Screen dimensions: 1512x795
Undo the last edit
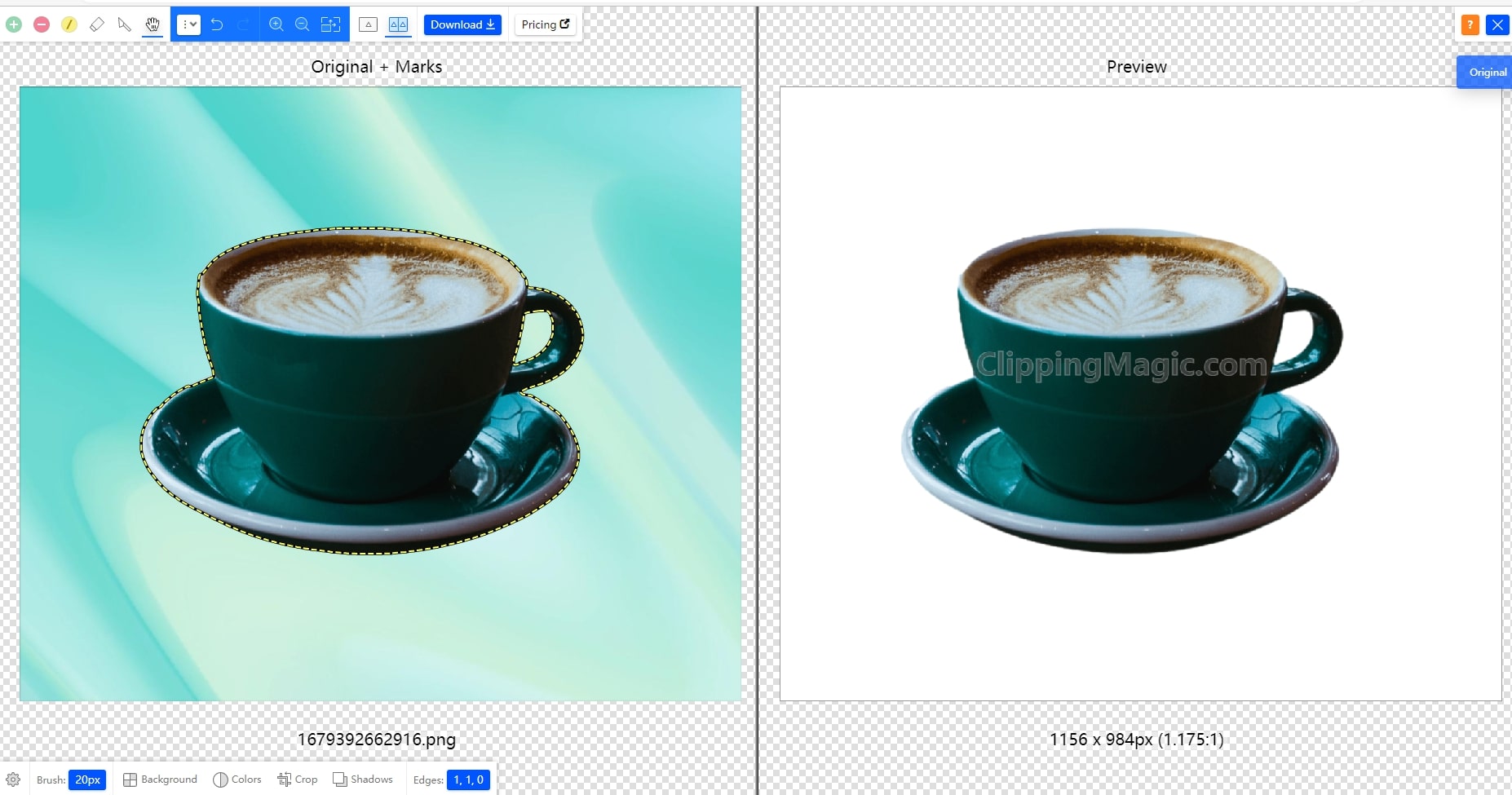[x=217, y=24]
